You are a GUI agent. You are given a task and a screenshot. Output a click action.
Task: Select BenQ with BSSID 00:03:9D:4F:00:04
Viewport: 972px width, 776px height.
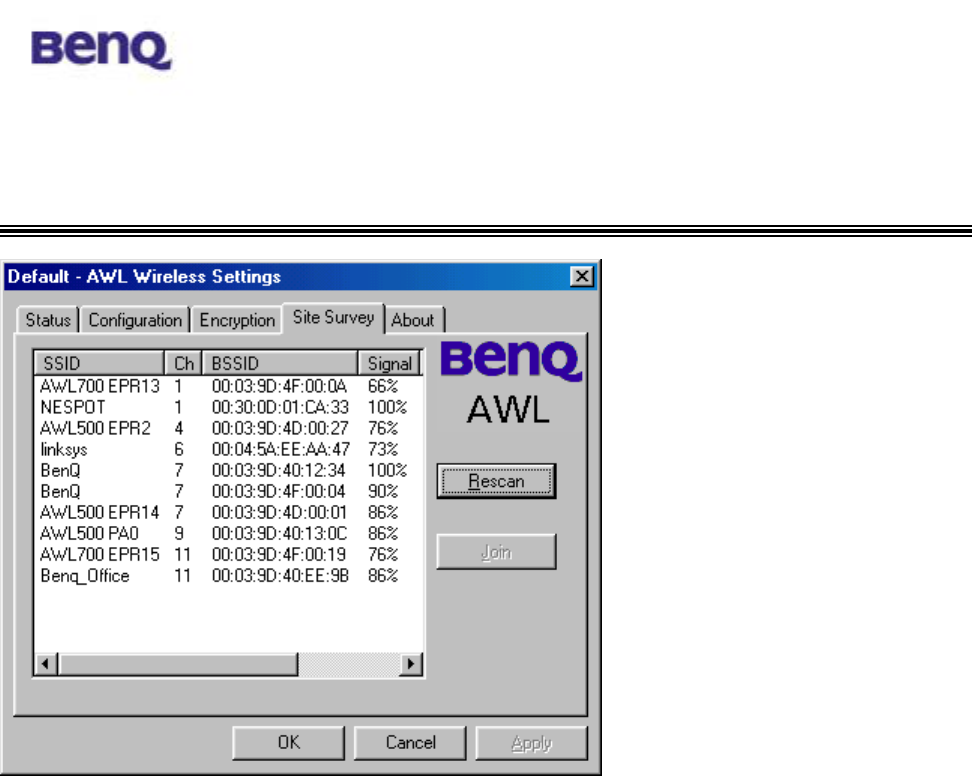point(228,492)
